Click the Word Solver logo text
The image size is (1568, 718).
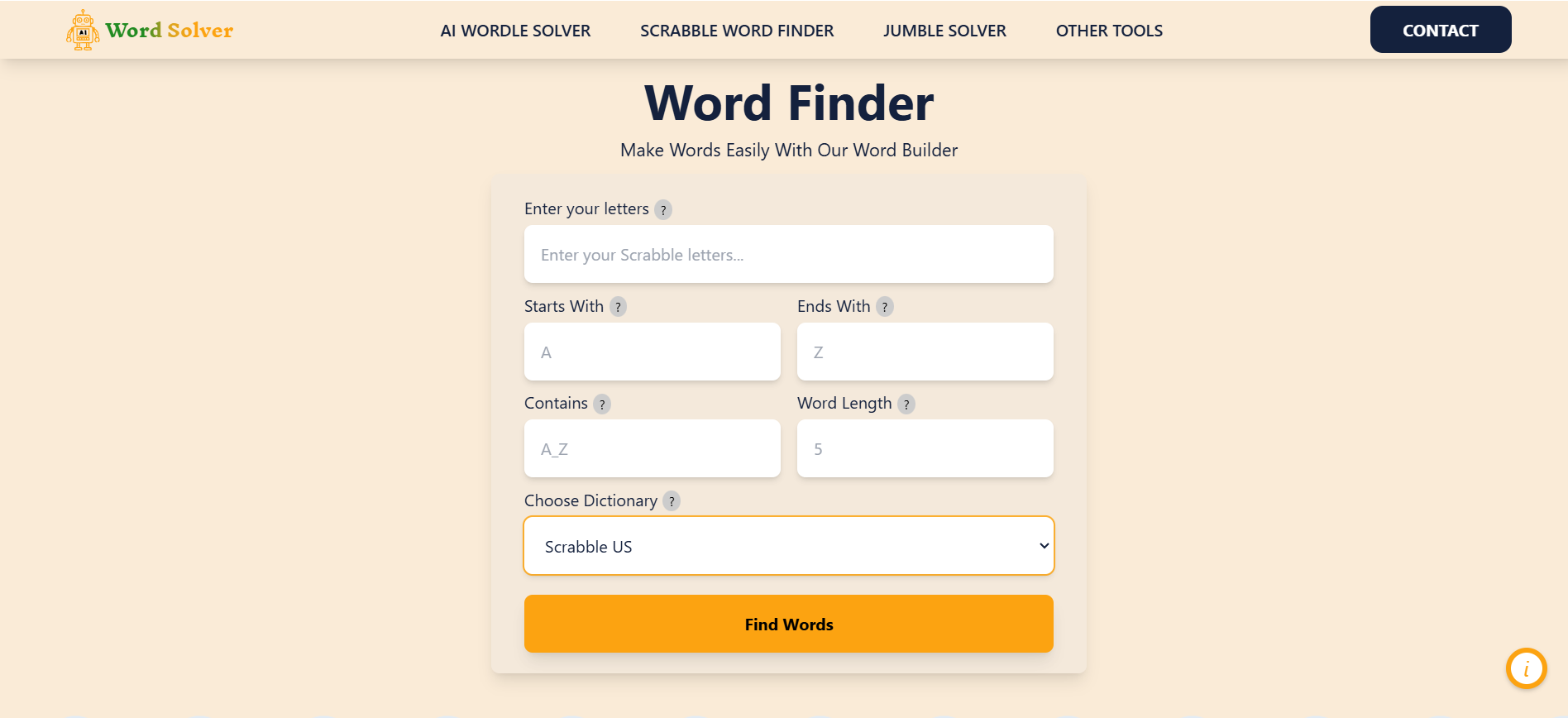tap(170, 31)
